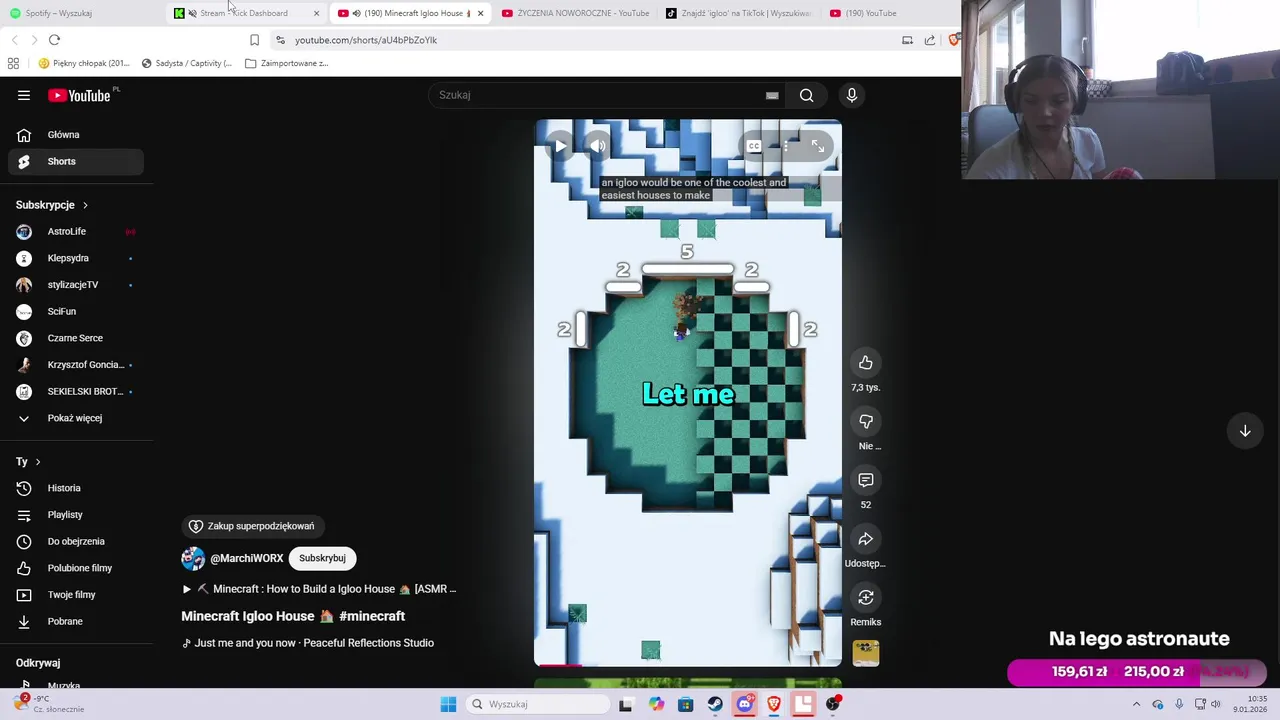Viewport: 1280px width, 720px height.
Task: Open Steam from the taskbar
Action: click(715, 704)
